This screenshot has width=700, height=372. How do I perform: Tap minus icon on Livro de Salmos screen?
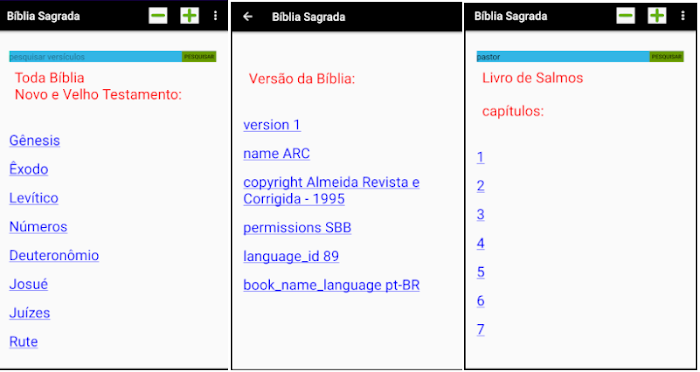point(625,16)
